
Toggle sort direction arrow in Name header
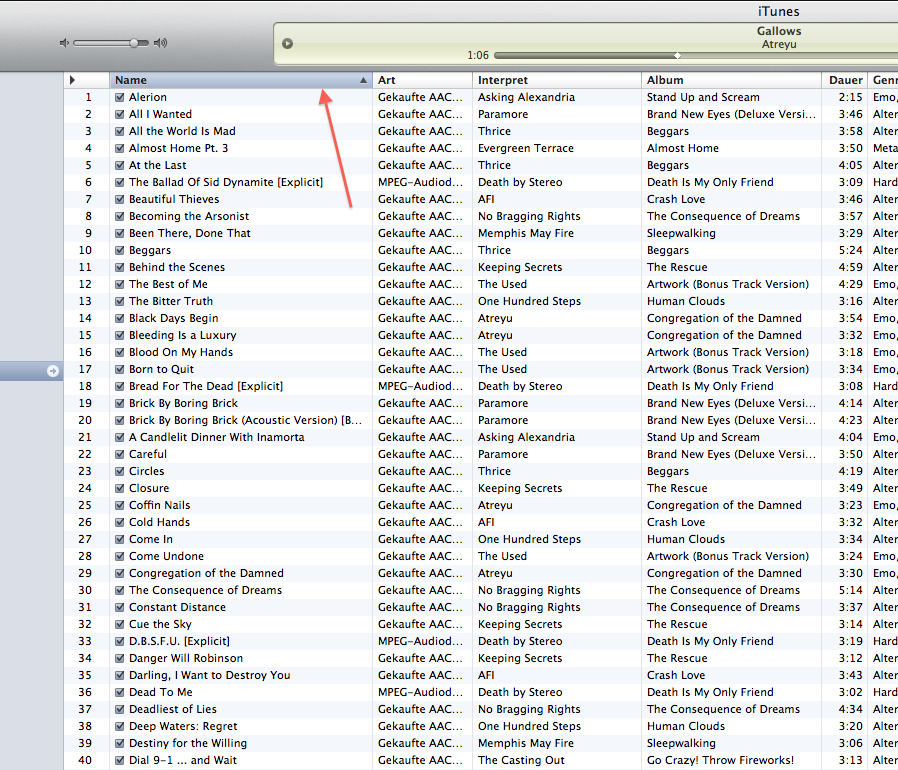(x=363, y=80)
